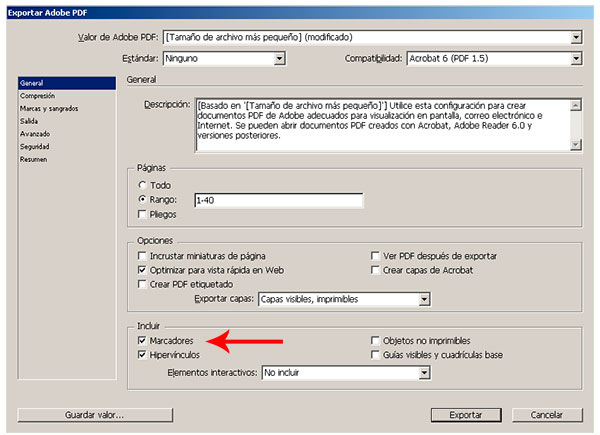This screenshot has height=435, width=600.
Task: Enable the Pliegos checkbox
Action: coord(142,214)
